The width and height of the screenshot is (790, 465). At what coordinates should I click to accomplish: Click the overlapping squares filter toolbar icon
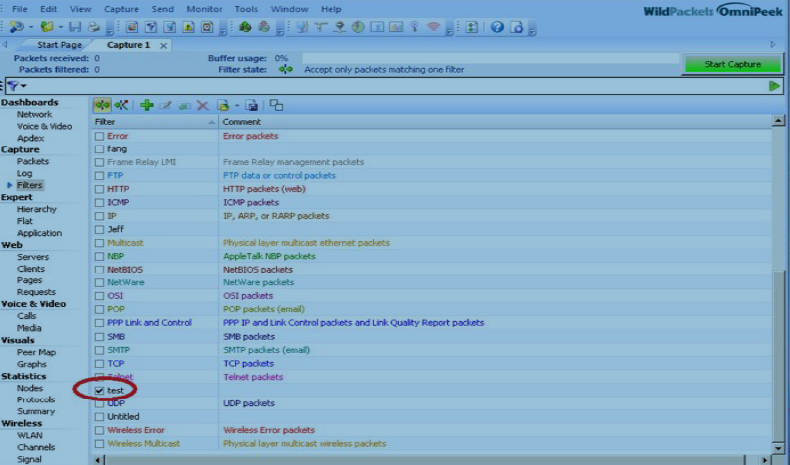(276, 105)
